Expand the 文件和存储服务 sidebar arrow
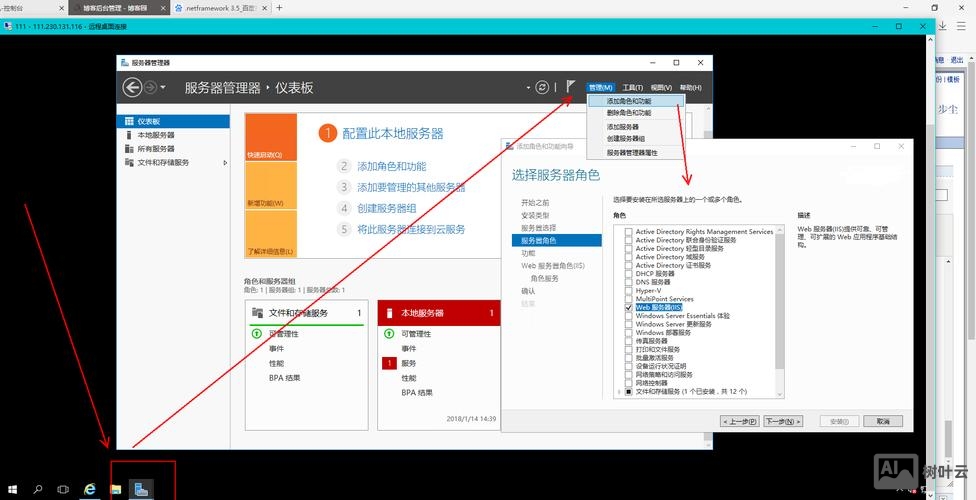The image size is (976, 500). pyautogui.click(x=225, y=163)
